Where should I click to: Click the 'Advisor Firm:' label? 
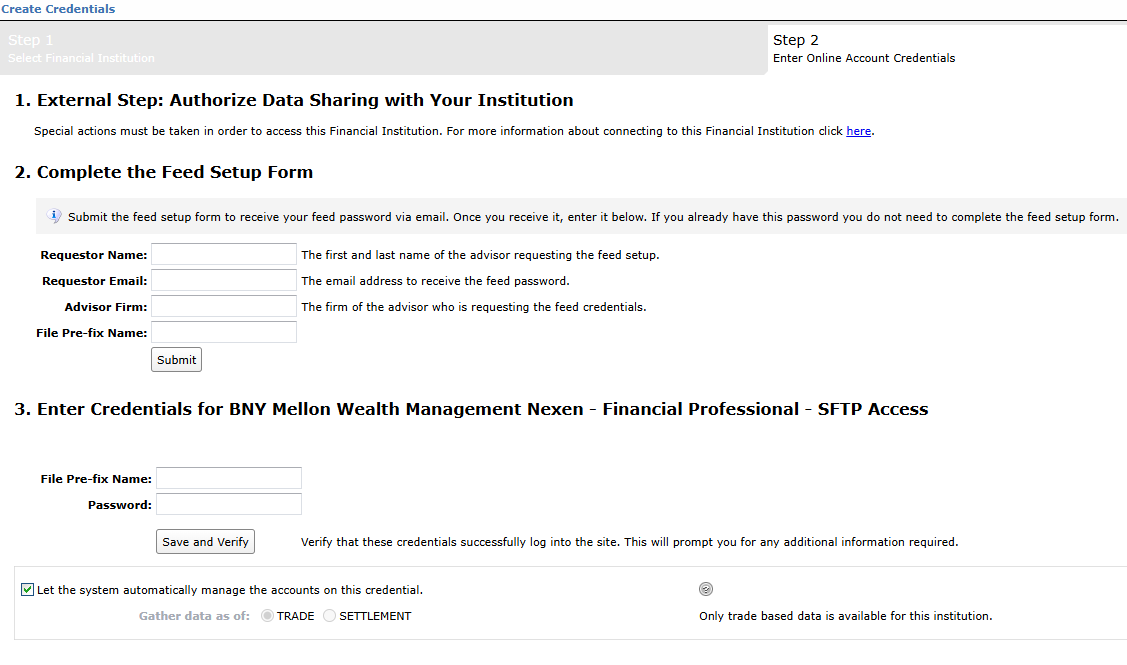coord(106,307)
